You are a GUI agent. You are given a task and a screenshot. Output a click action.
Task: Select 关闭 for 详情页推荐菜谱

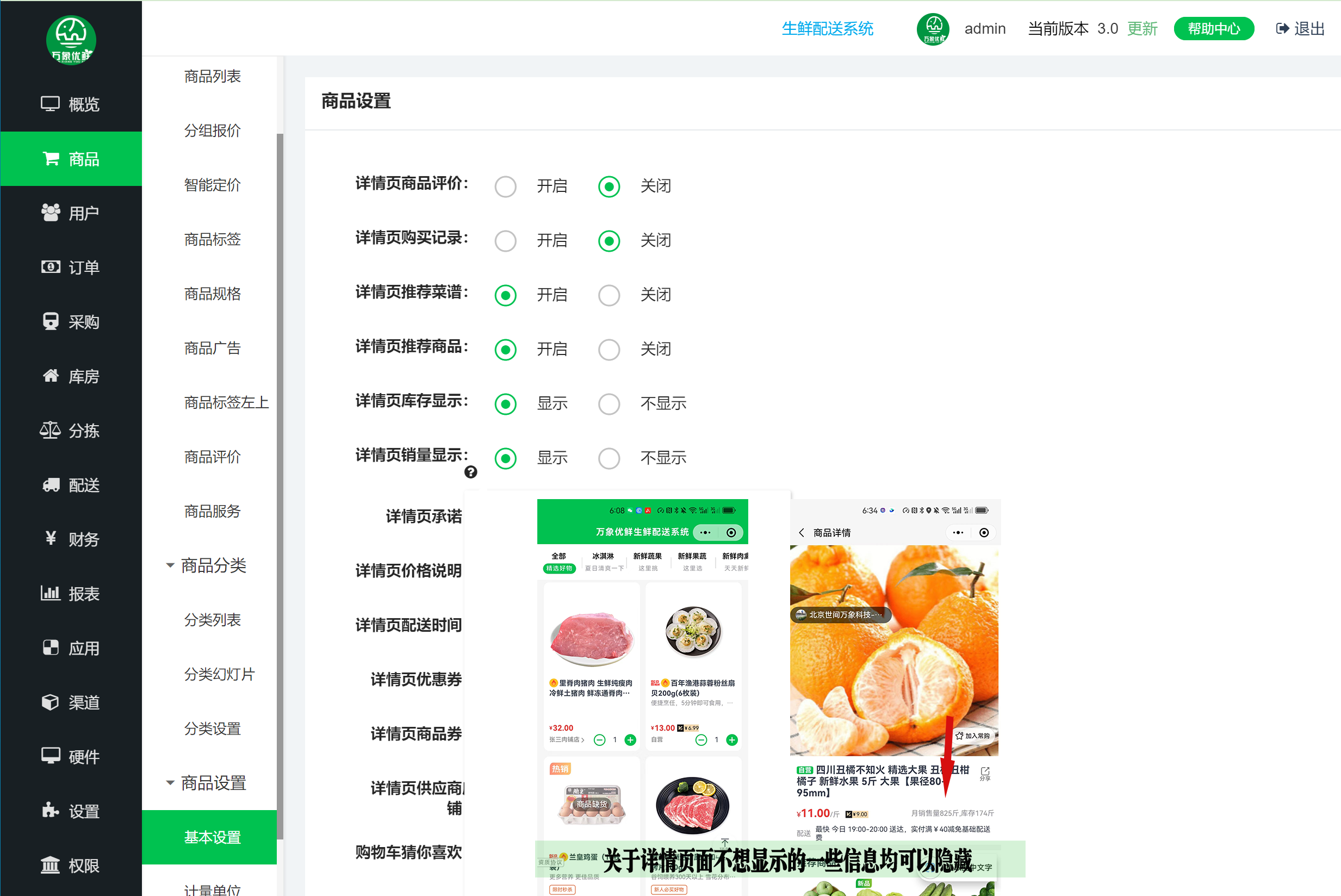[x=609, y=295]
